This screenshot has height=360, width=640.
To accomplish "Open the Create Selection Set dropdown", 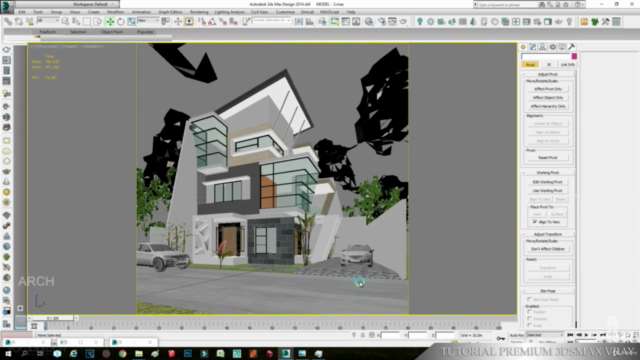I will click(x=272, y=20).
